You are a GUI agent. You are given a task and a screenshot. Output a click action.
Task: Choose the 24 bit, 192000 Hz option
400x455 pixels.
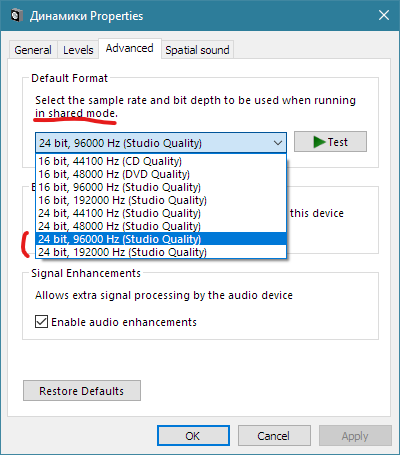click(x=161, y=252)
